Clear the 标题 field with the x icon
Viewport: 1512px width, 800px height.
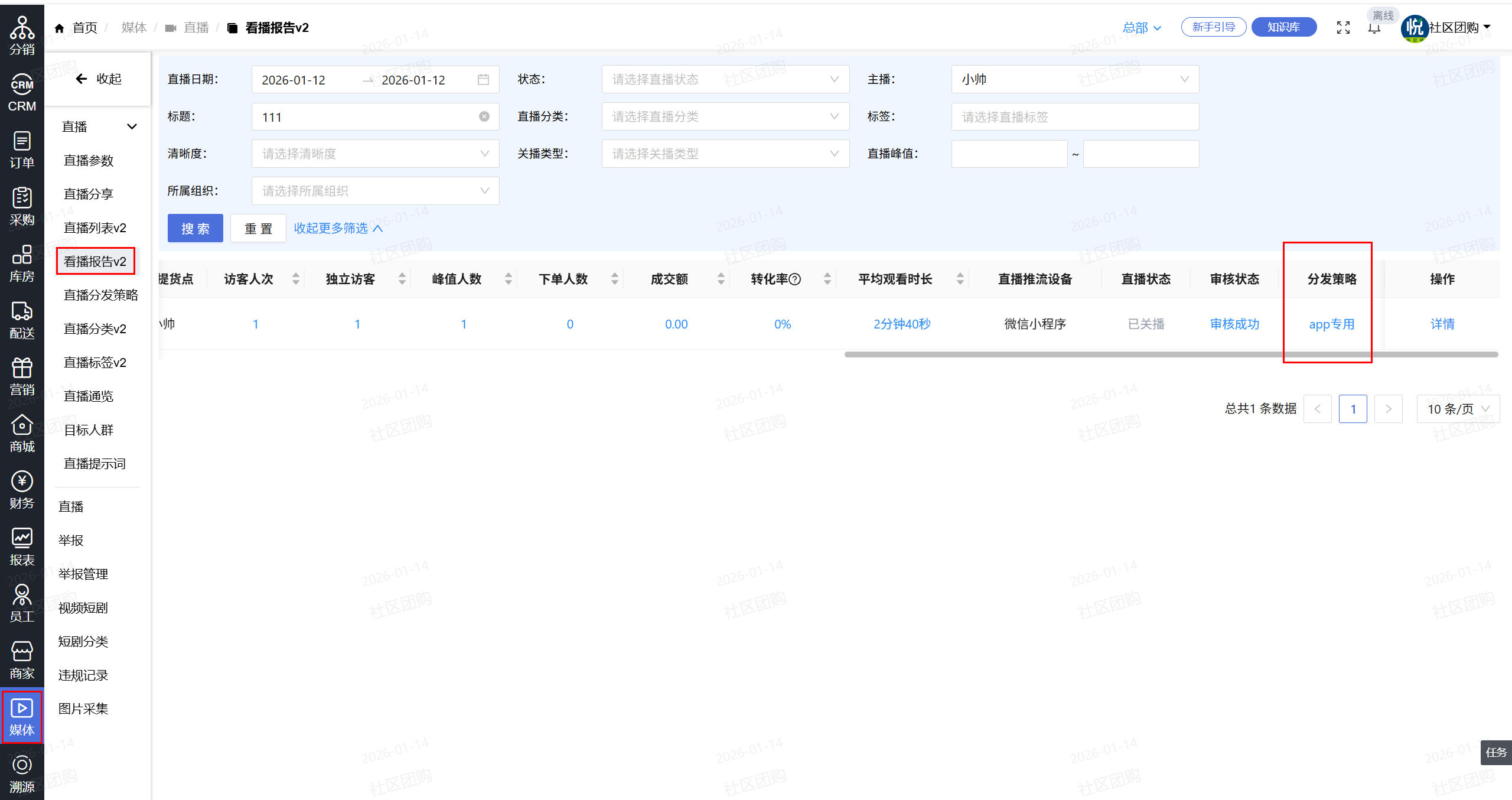click(x=484, y=116)
